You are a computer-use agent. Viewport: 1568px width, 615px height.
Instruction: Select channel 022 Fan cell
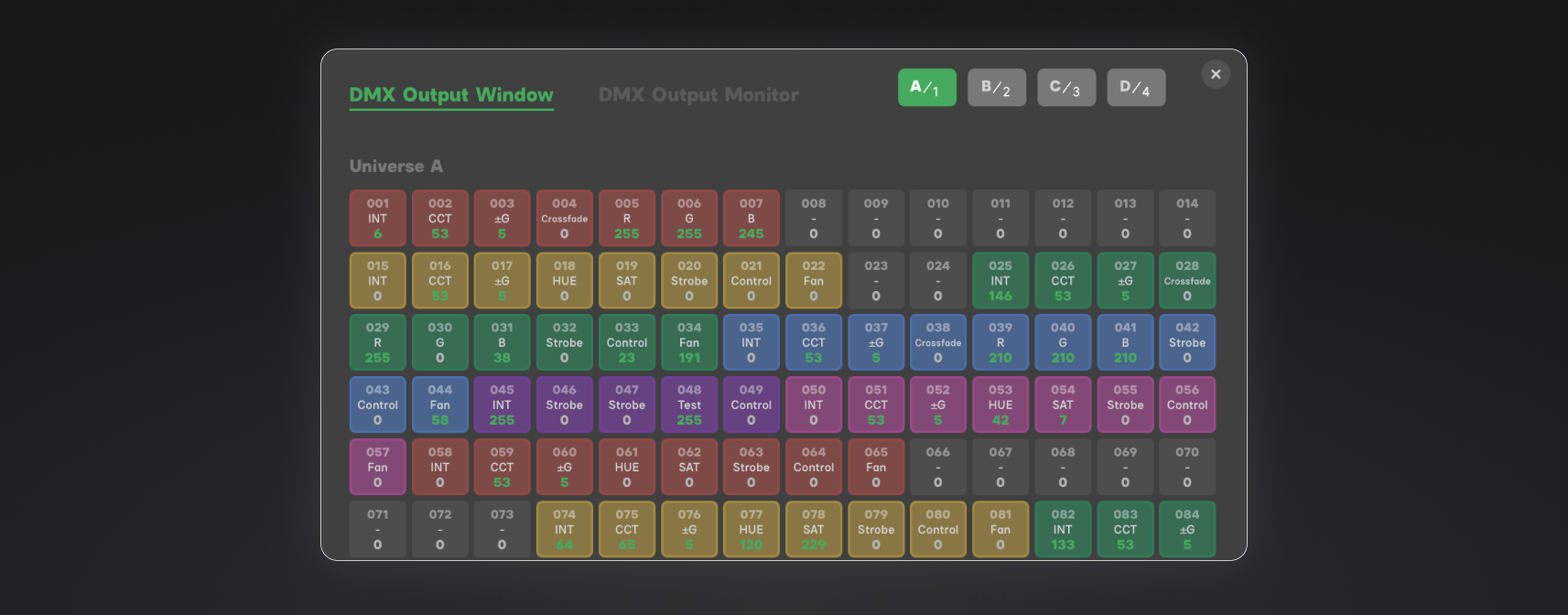(x=814, y=280)
